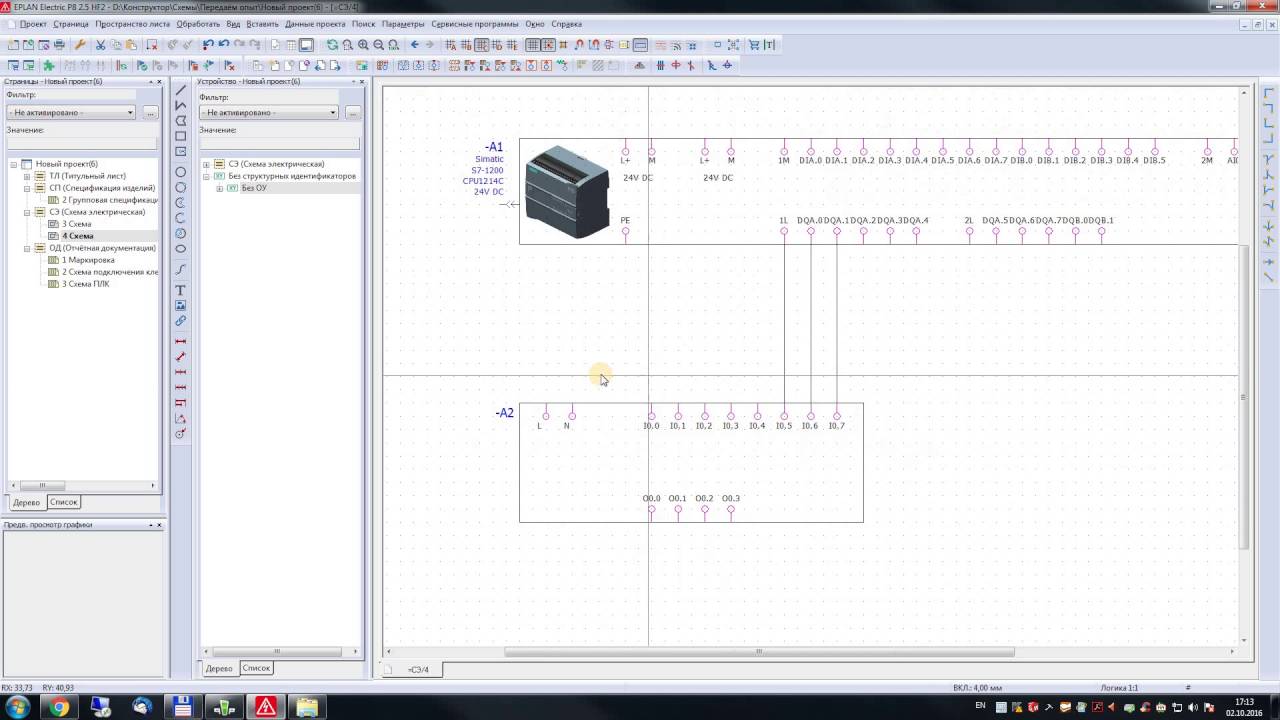Expand the Без ОУ device node
Image resolution: width=1280 pixels, height=720 pixels.
[219, 188]
